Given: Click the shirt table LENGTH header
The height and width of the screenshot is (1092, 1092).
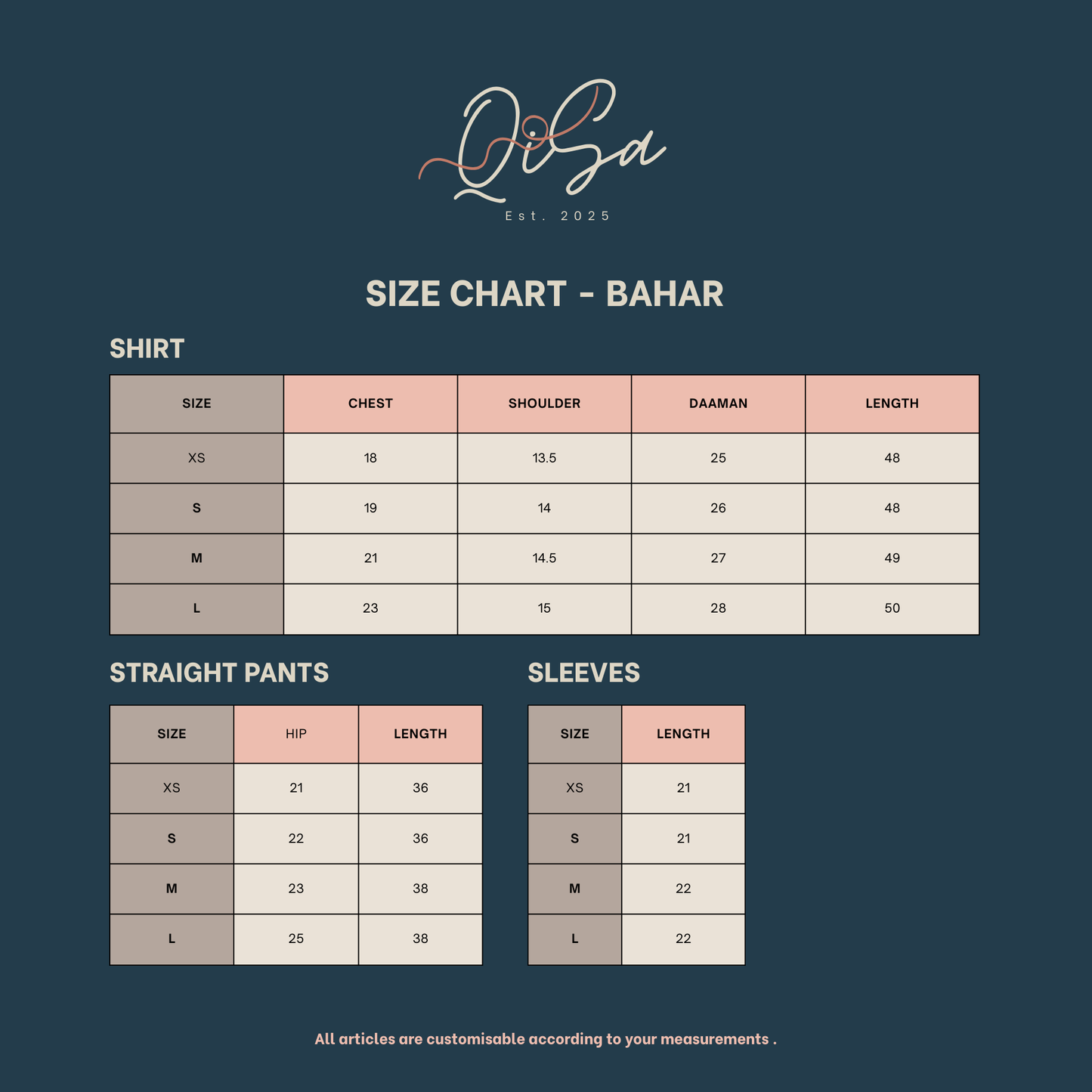Looking at the screenshot, I should (x=892, y=404).
